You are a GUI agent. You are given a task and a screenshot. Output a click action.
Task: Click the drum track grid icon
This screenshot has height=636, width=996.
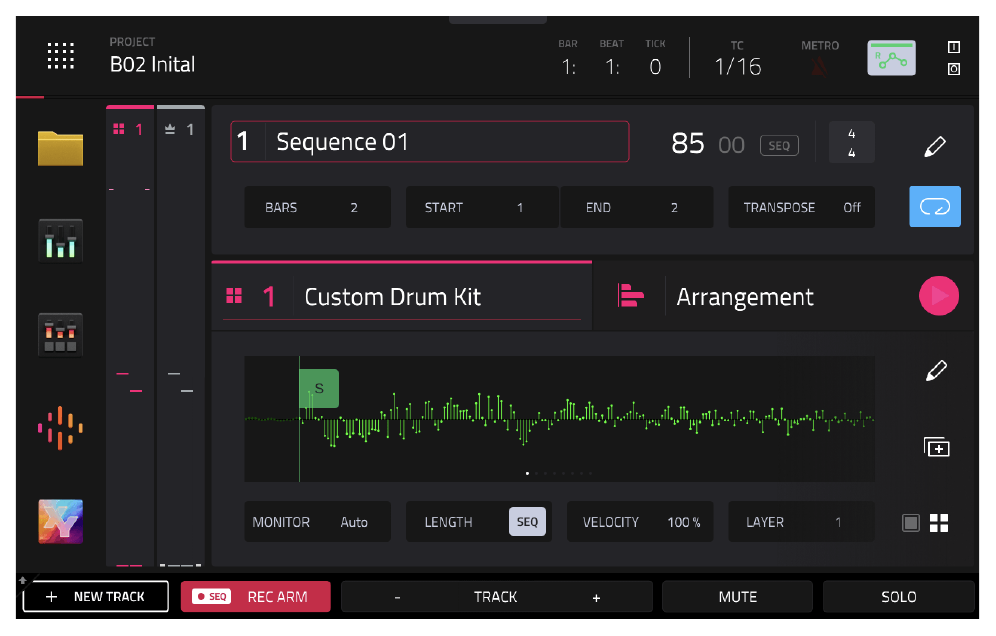point(234,296)
